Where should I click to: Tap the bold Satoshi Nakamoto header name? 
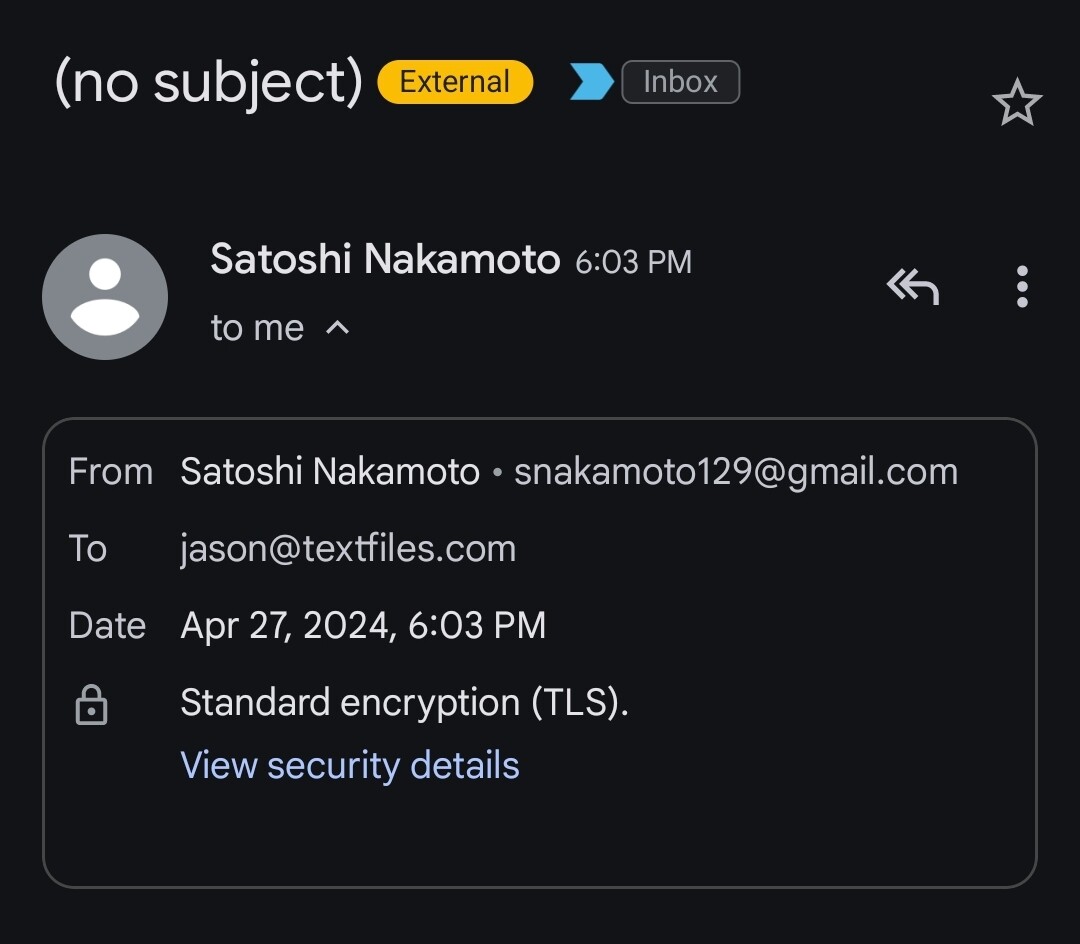[385, 260]
